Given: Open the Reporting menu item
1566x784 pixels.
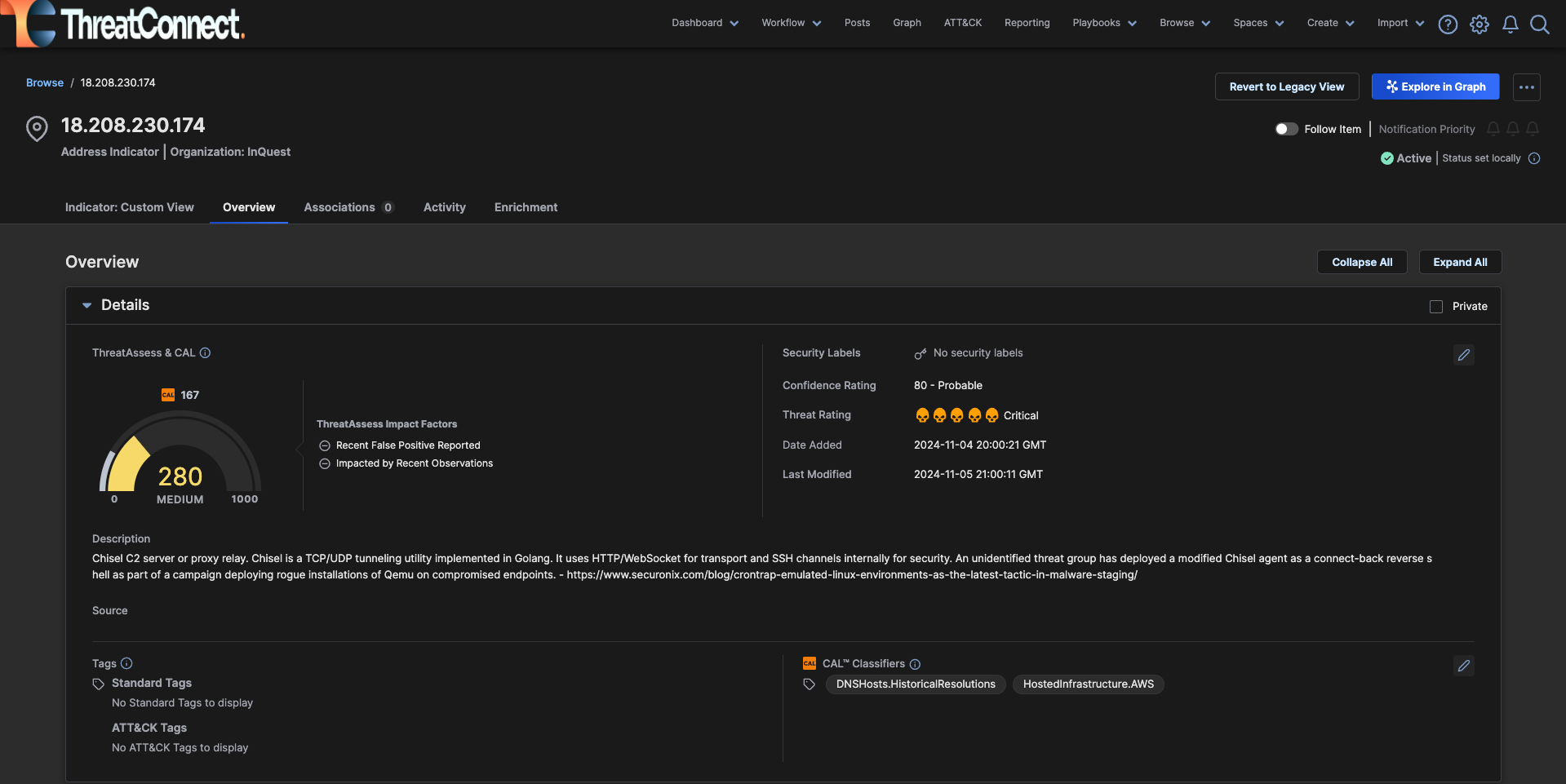Looking at the screenshot, I should tap(1027, 23).
